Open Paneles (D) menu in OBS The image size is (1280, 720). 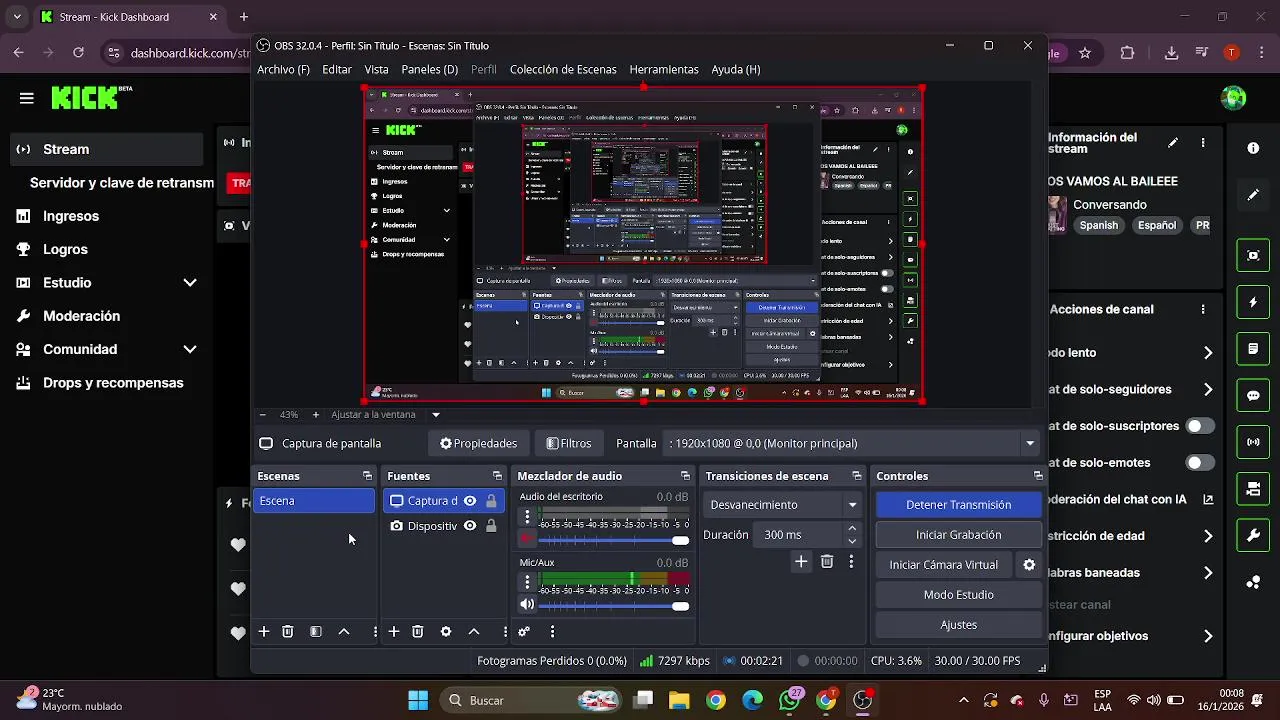(x=430, y=70)
